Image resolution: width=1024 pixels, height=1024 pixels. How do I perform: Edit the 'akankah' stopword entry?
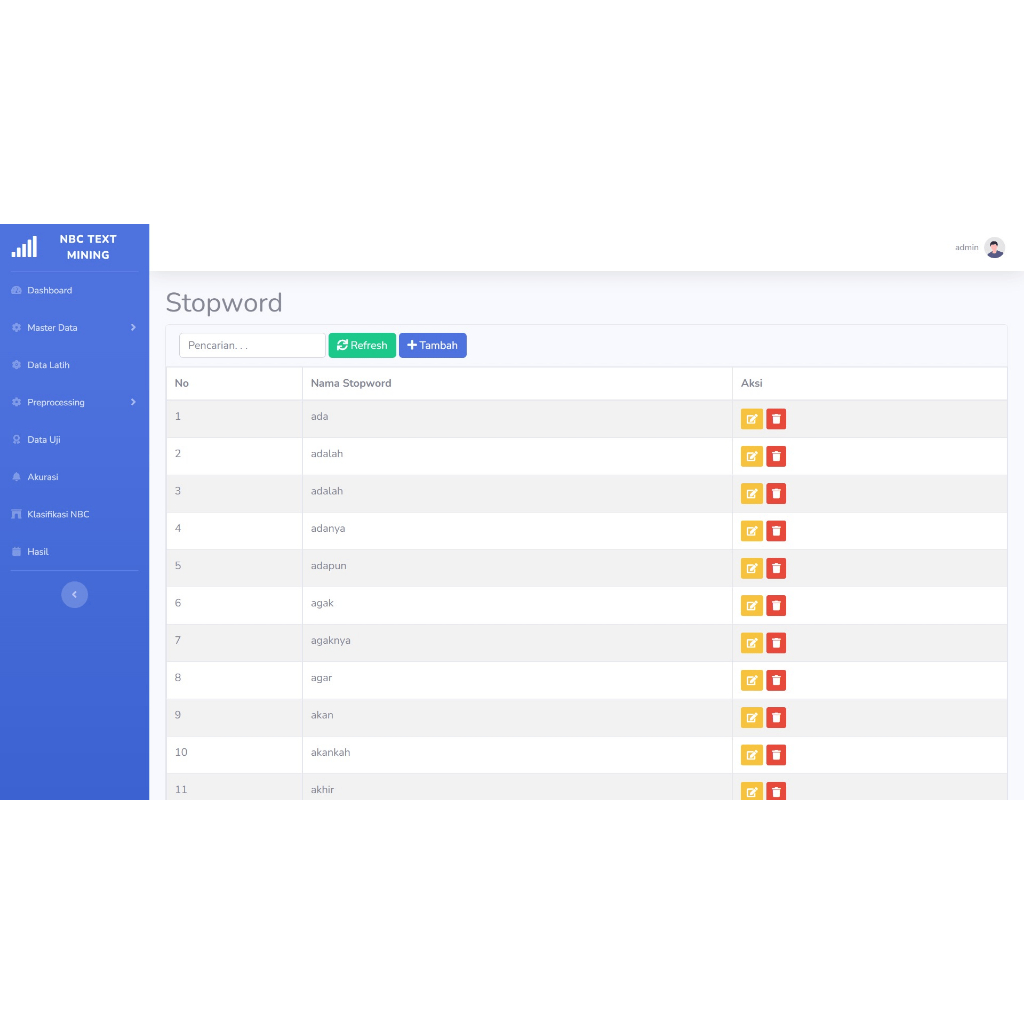751,755
